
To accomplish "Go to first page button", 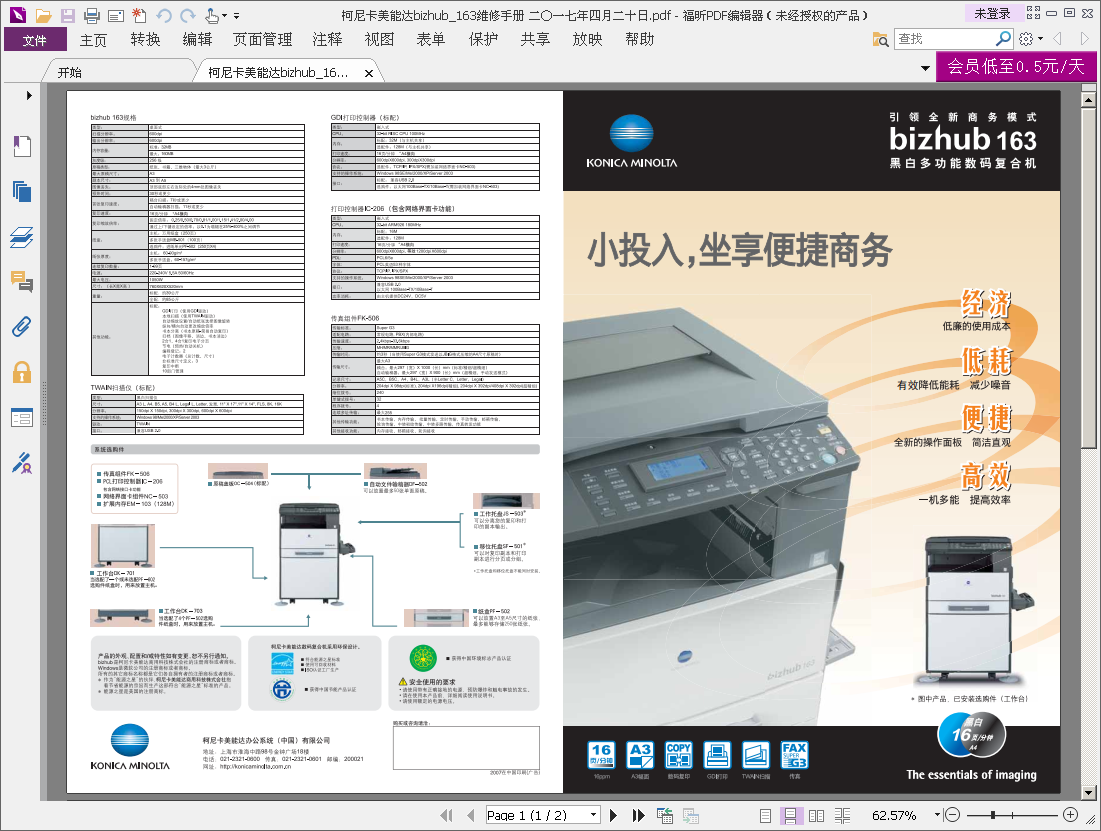I will click(x=446, y=816).
